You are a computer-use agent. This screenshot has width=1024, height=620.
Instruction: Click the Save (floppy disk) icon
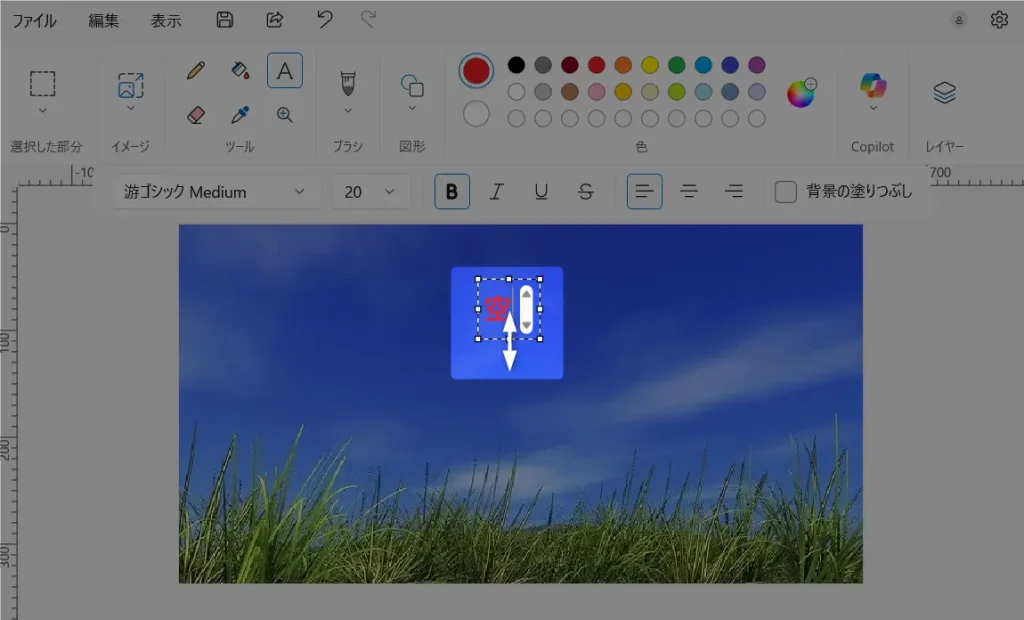point(225,20)
